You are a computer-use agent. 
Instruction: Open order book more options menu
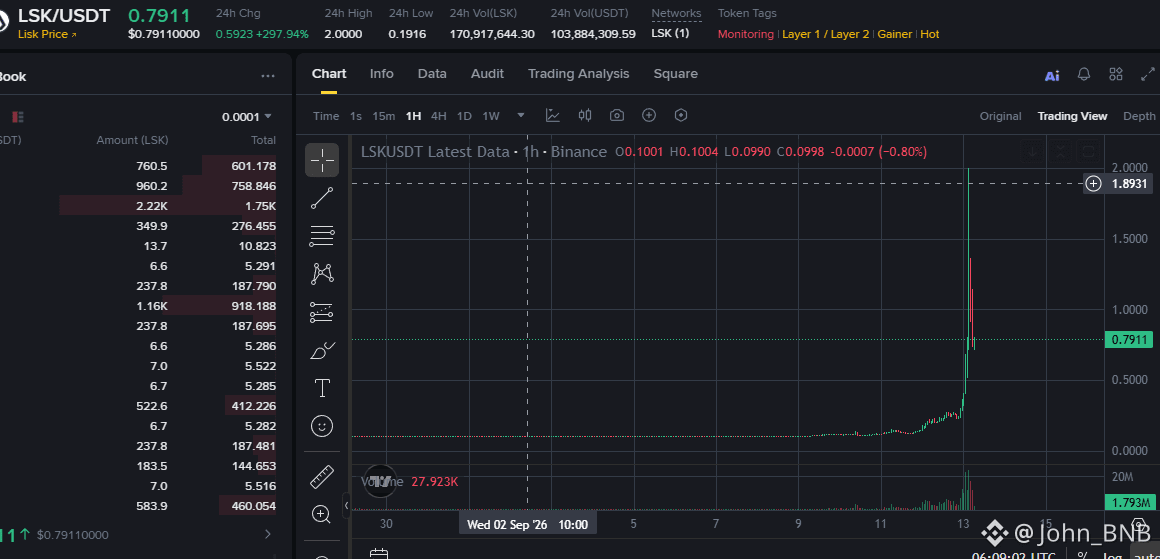click(268, 76)
